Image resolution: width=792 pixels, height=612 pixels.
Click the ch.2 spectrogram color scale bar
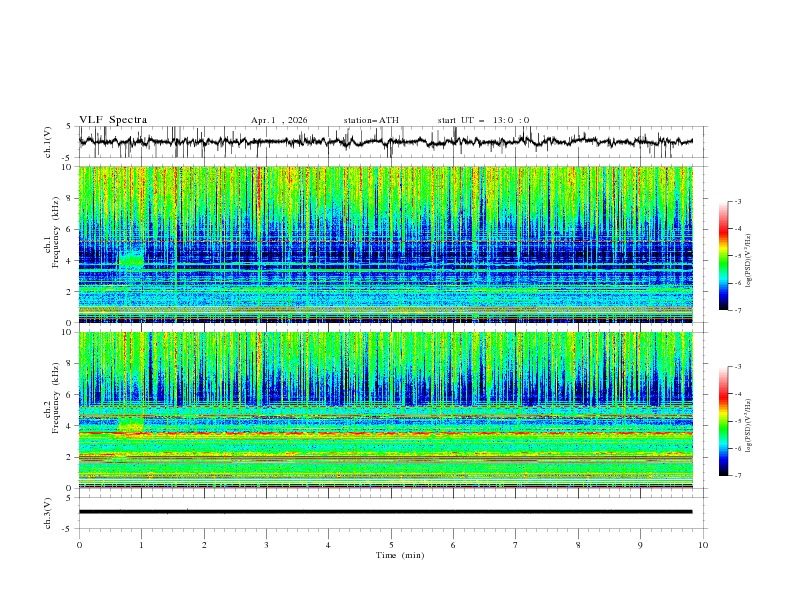pyautogui.click(x=723, y=421)
